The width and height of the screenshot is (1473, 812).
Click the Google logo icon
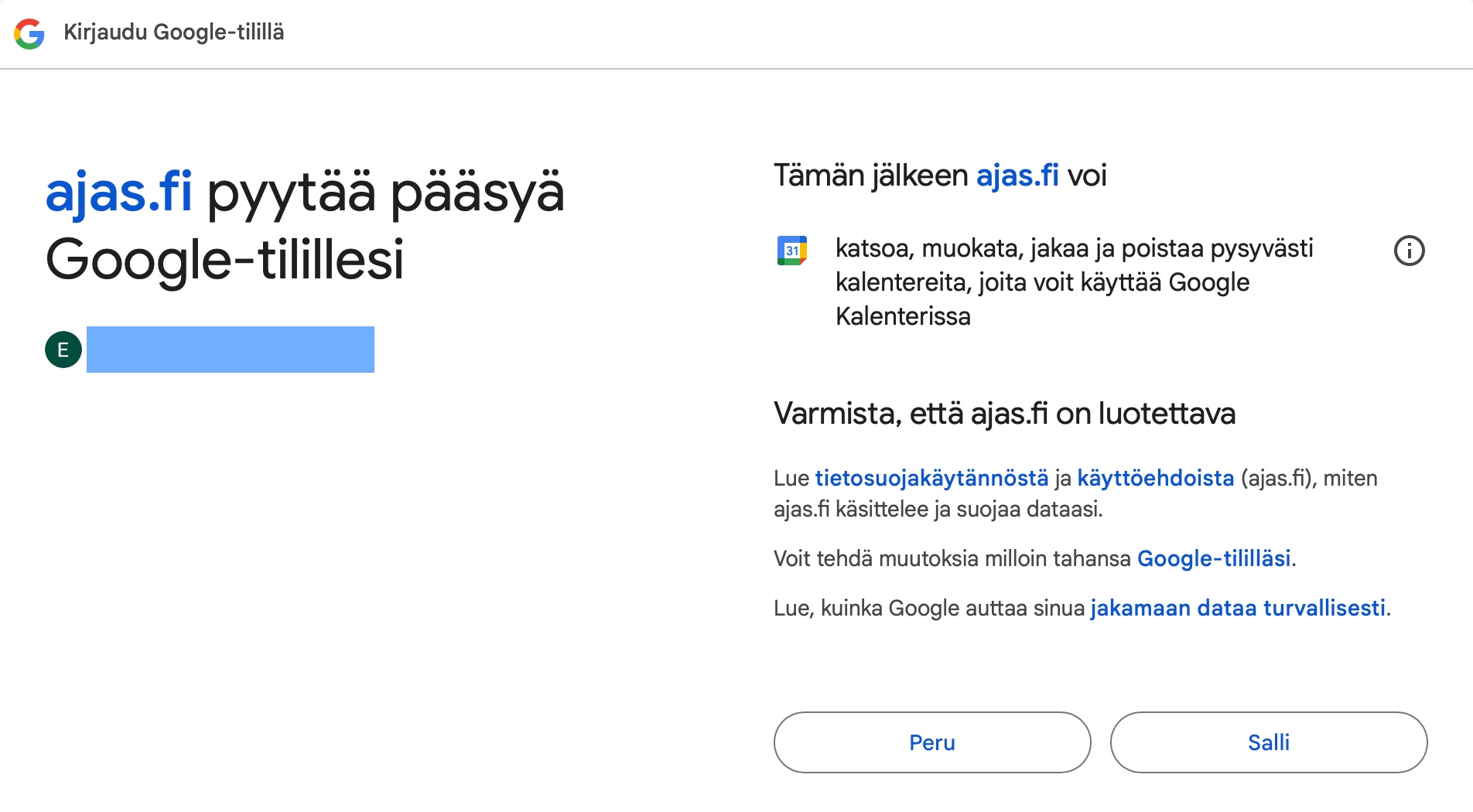pyautogui.click(x=29, y=33)
